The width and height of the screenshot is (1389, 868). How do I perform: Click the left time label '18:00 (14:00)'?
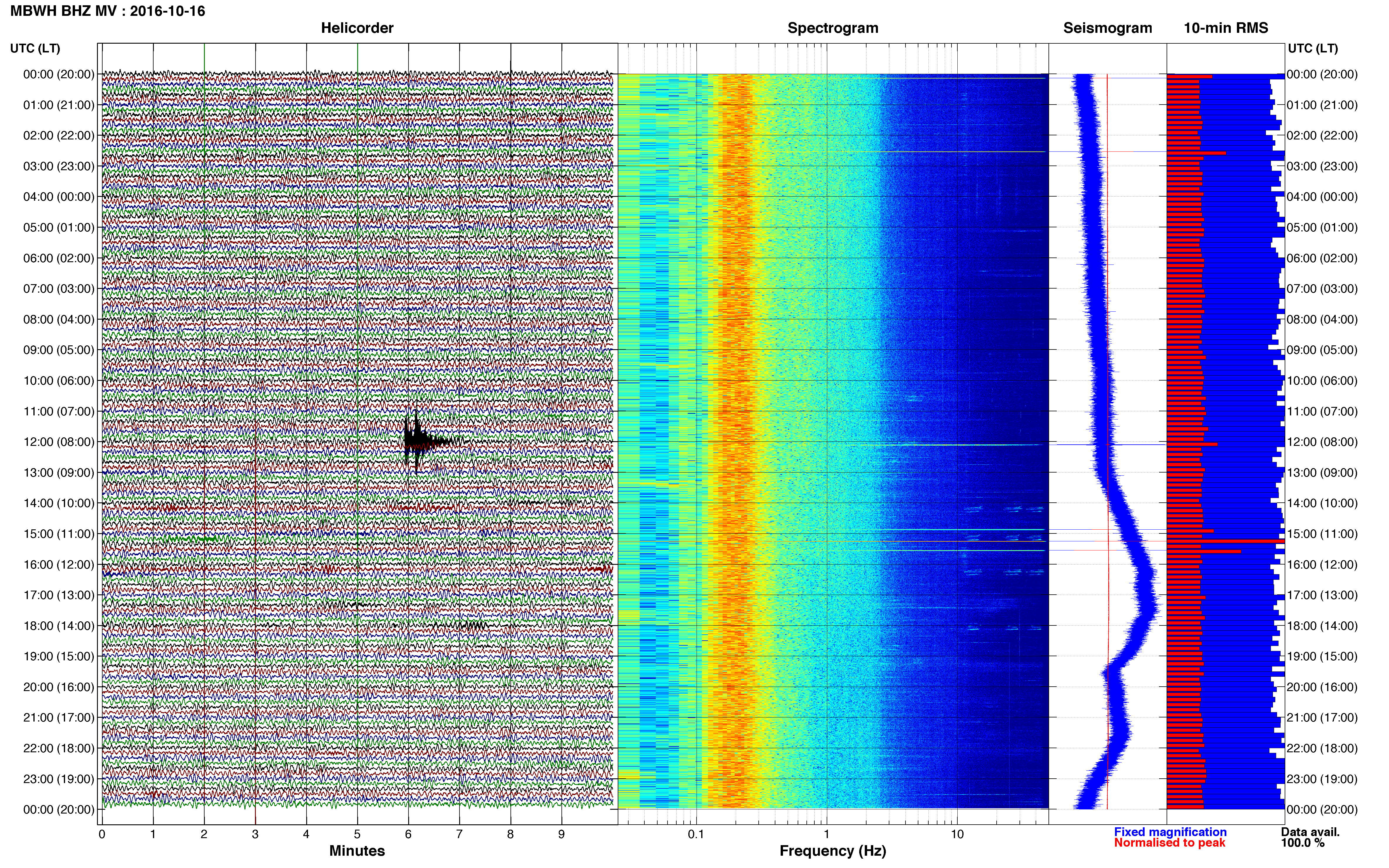click(59, 626)
